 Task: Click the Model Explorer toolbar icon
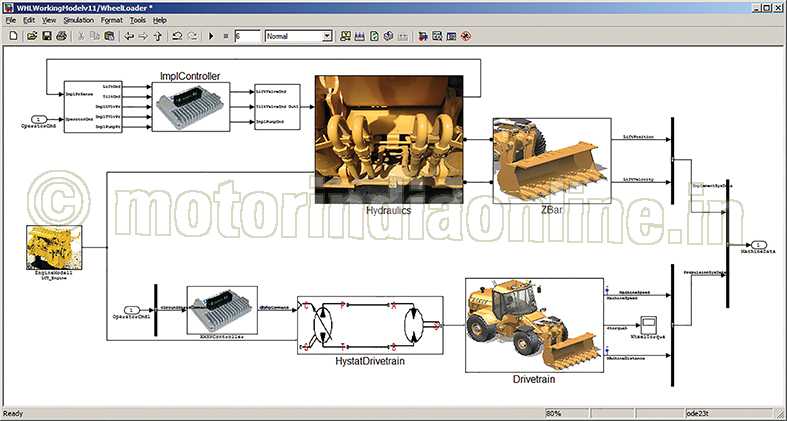(x=388, y=36)
